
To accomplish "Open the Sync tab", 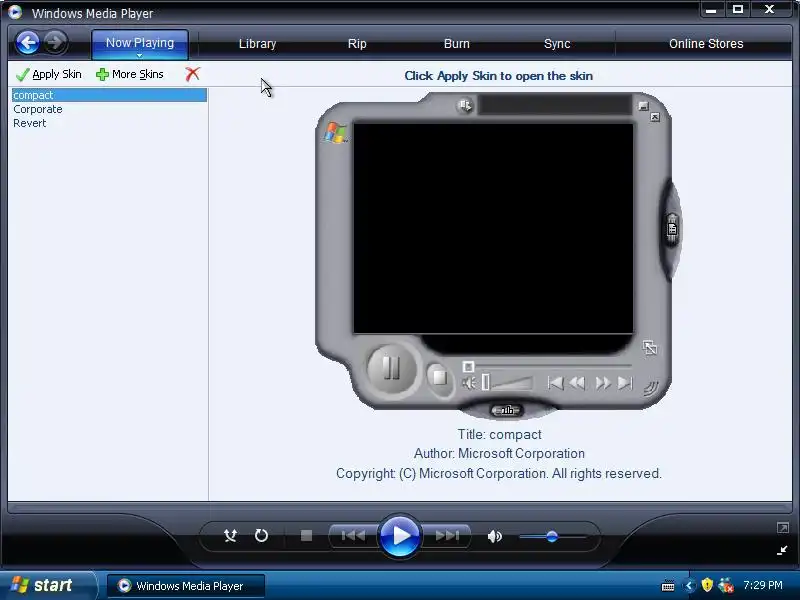I will click(557, 44).
